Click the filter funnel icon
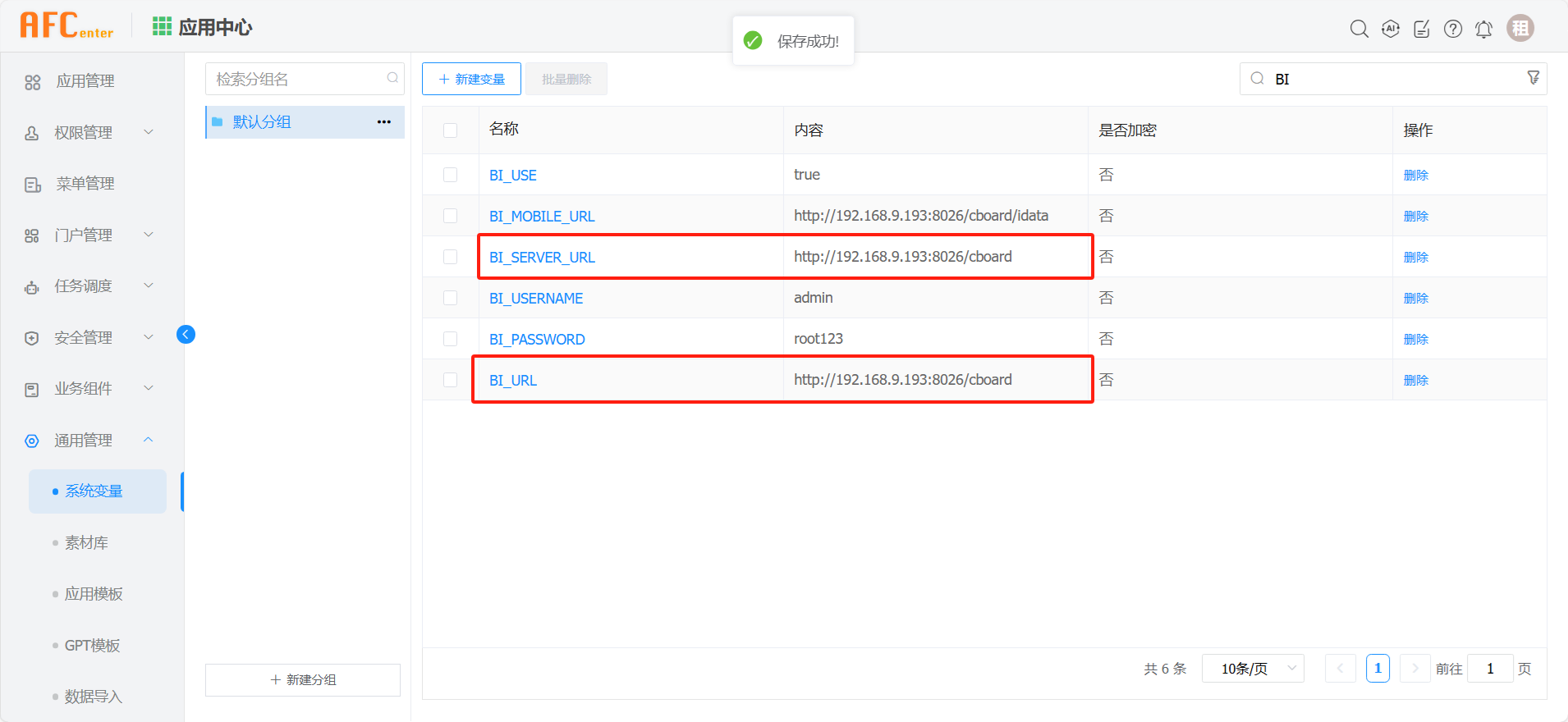Screen dimensions: 1568x722 (x=1533, y=78)
